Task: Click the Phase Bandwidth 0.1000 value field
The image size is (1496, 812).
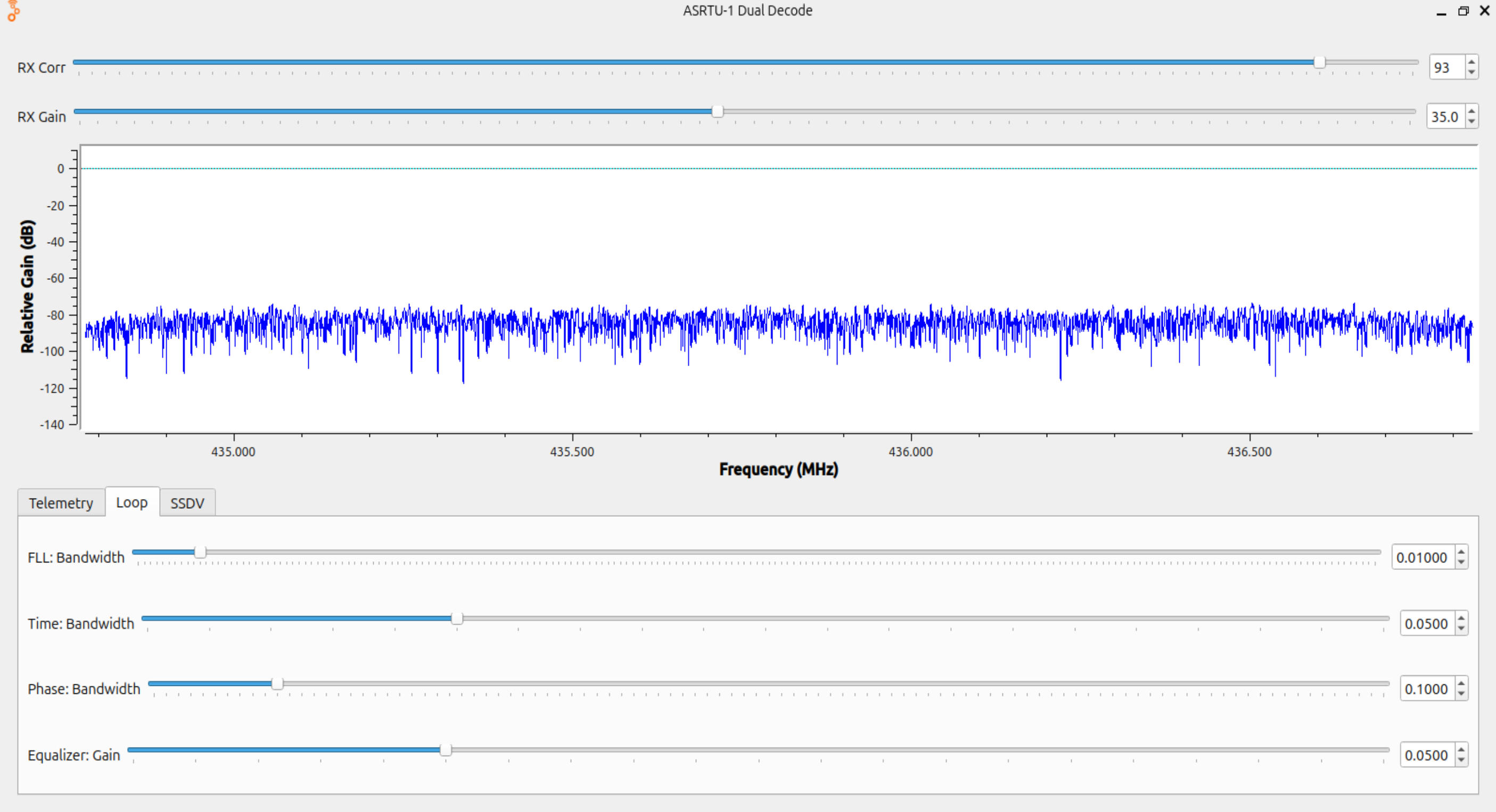Action: 1426,689
